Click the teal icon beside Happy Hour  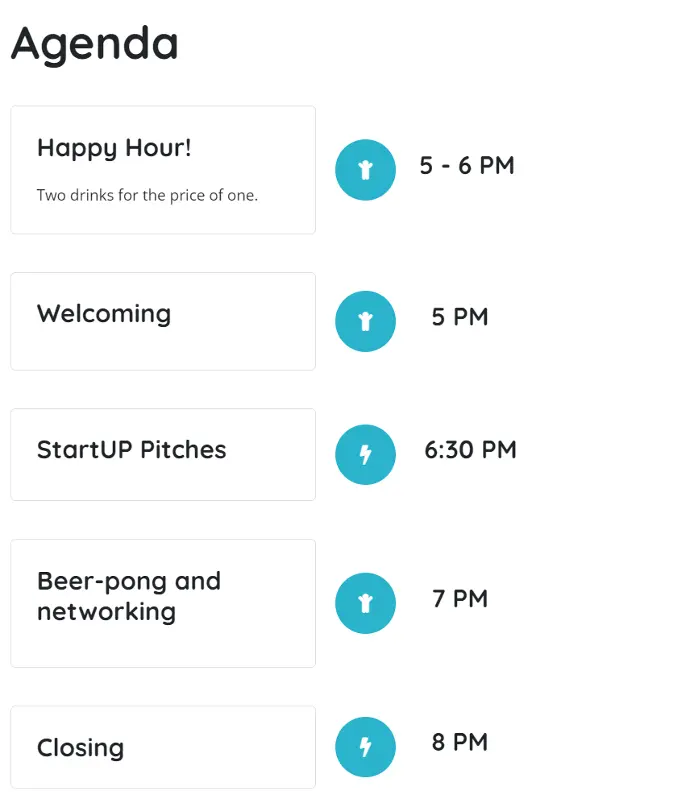(x=365, y=170)
